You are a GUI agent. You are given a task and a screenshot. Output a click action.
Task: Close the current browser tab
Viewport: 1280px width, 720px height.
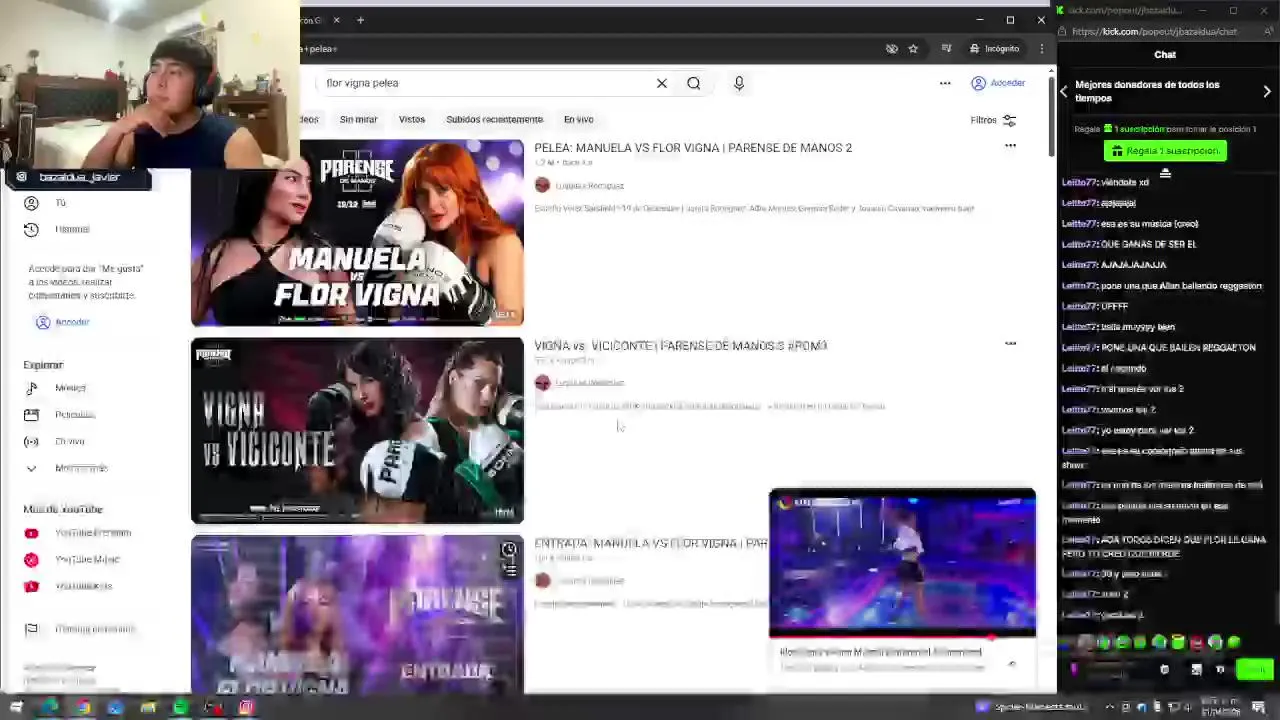336,20
